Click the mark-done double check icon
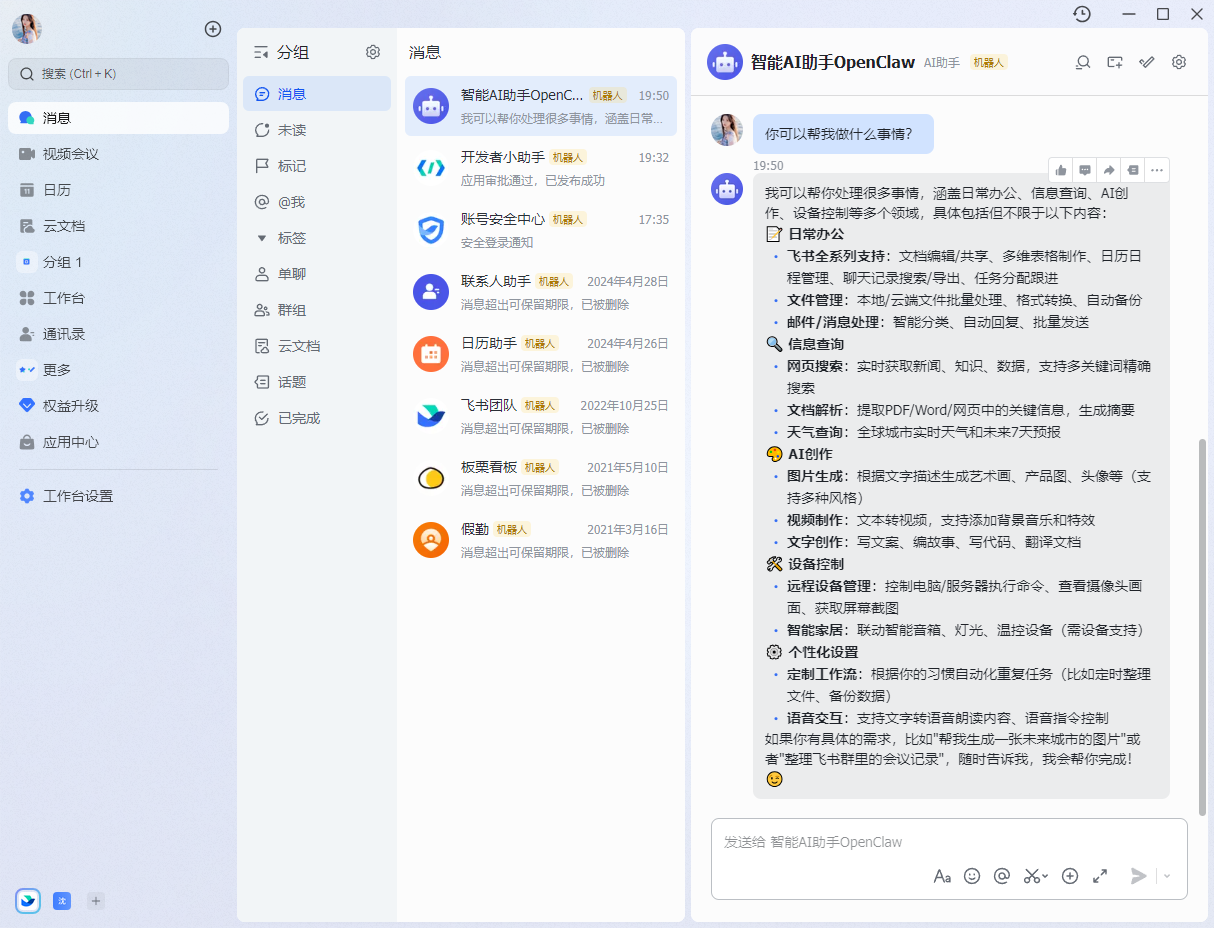This screenshot has width=1214, height=928. 1147,62
